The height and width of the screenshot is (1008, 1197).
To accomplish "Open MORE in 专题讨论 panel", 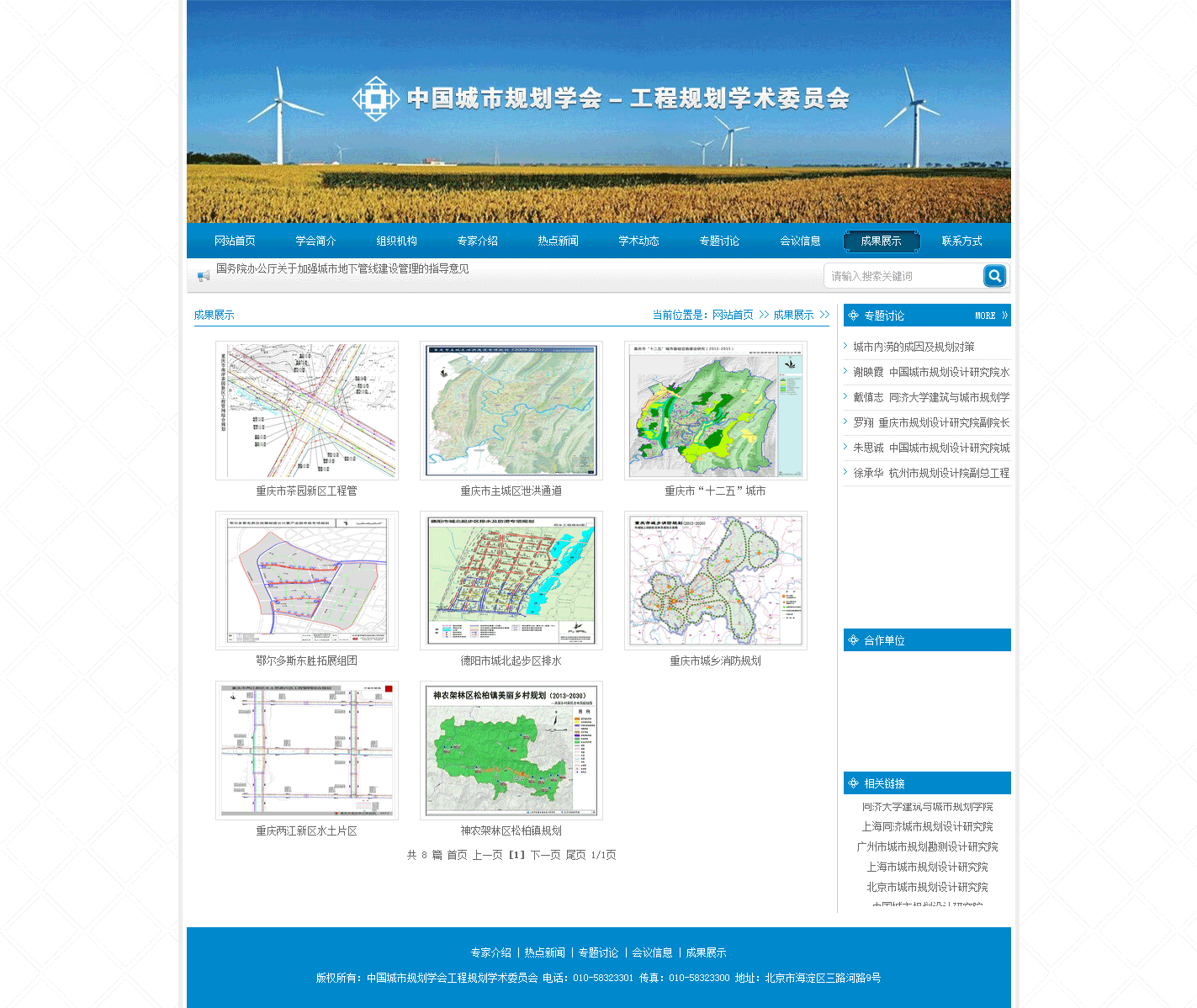I will (x=990, y=316).
